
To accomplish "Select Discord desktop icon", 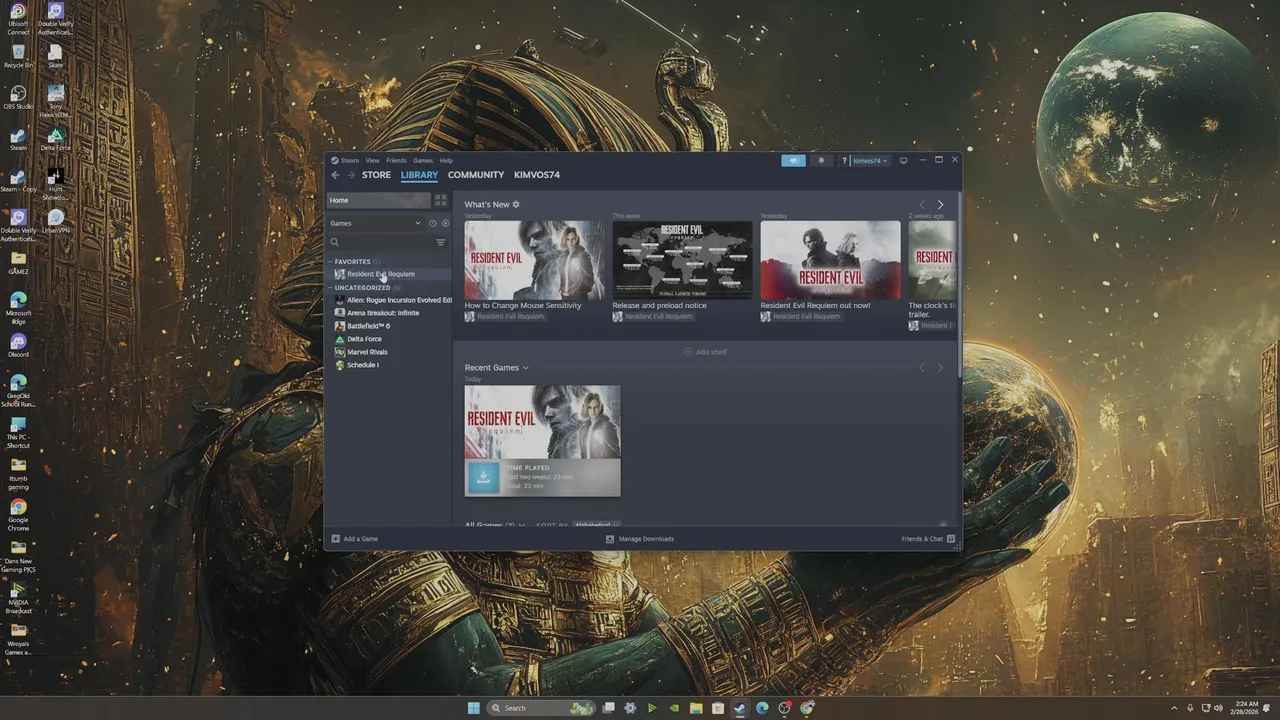I will tap(18, 343).
